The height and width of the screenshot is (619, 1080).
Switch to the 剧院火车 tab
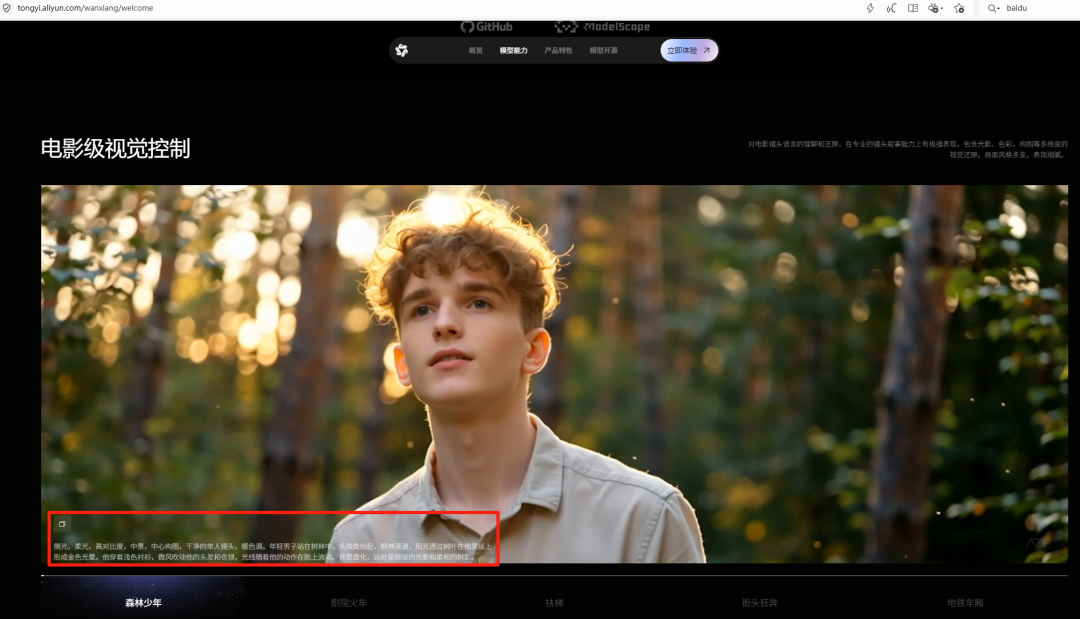tap(349, 602)
